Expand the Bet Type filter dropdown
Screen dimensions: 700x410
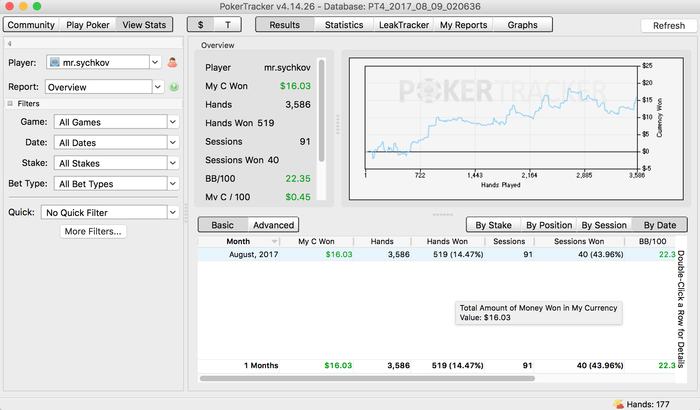click(x=173, y=184)
